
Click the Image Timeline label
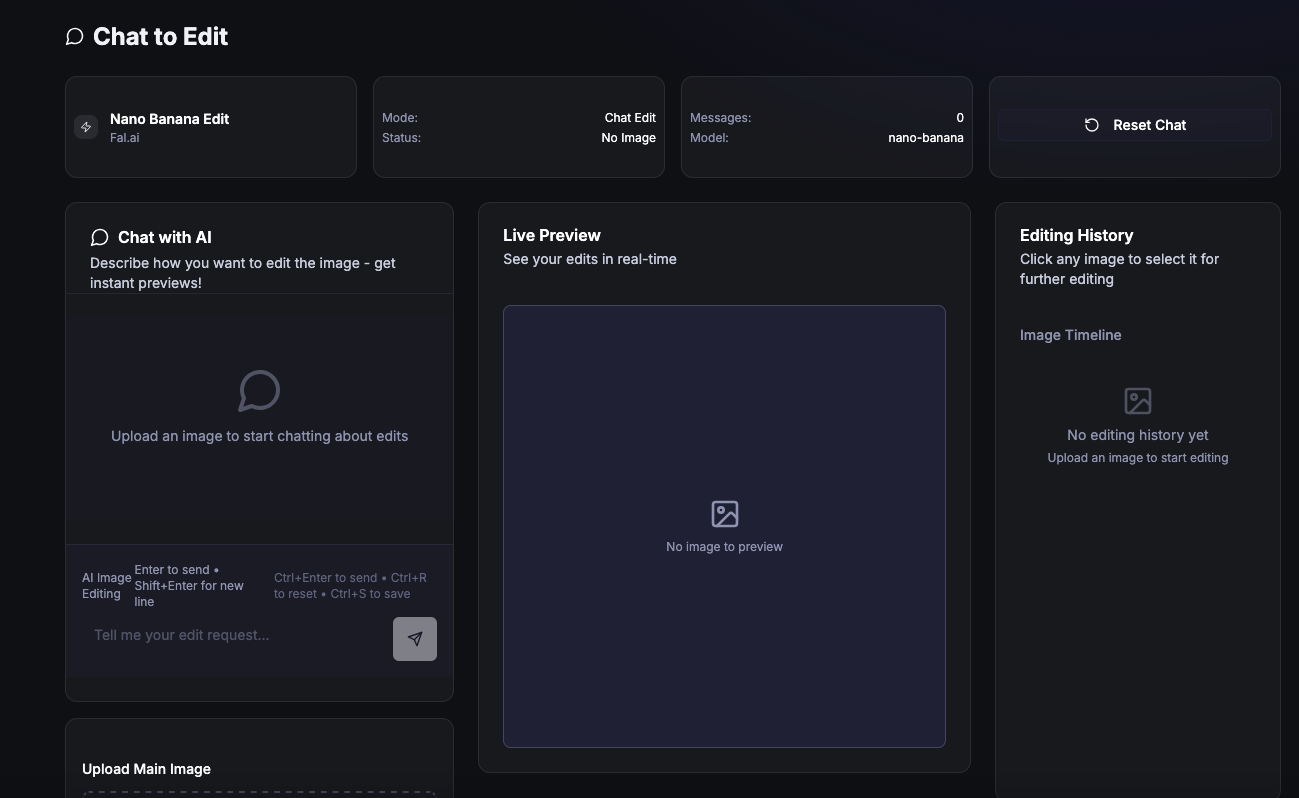[x=1070, y=335]
